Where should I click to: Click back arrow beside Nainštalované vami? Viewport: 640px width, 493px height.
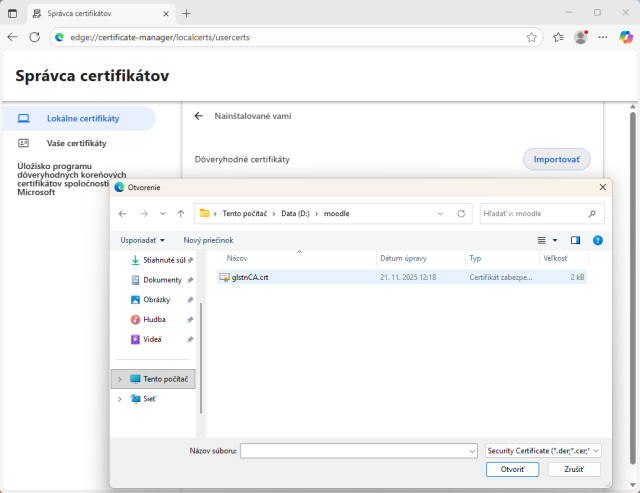[199, 116]
